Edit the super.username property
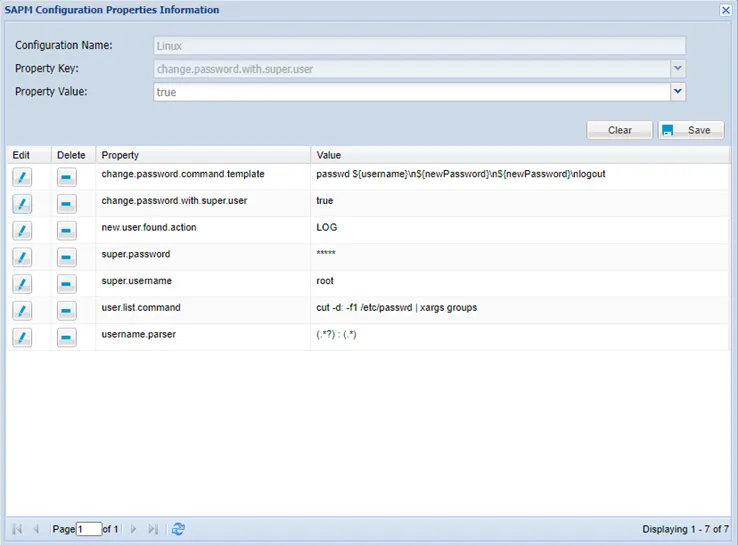This screenshot has height=545, width=738. tap(22, 284)
